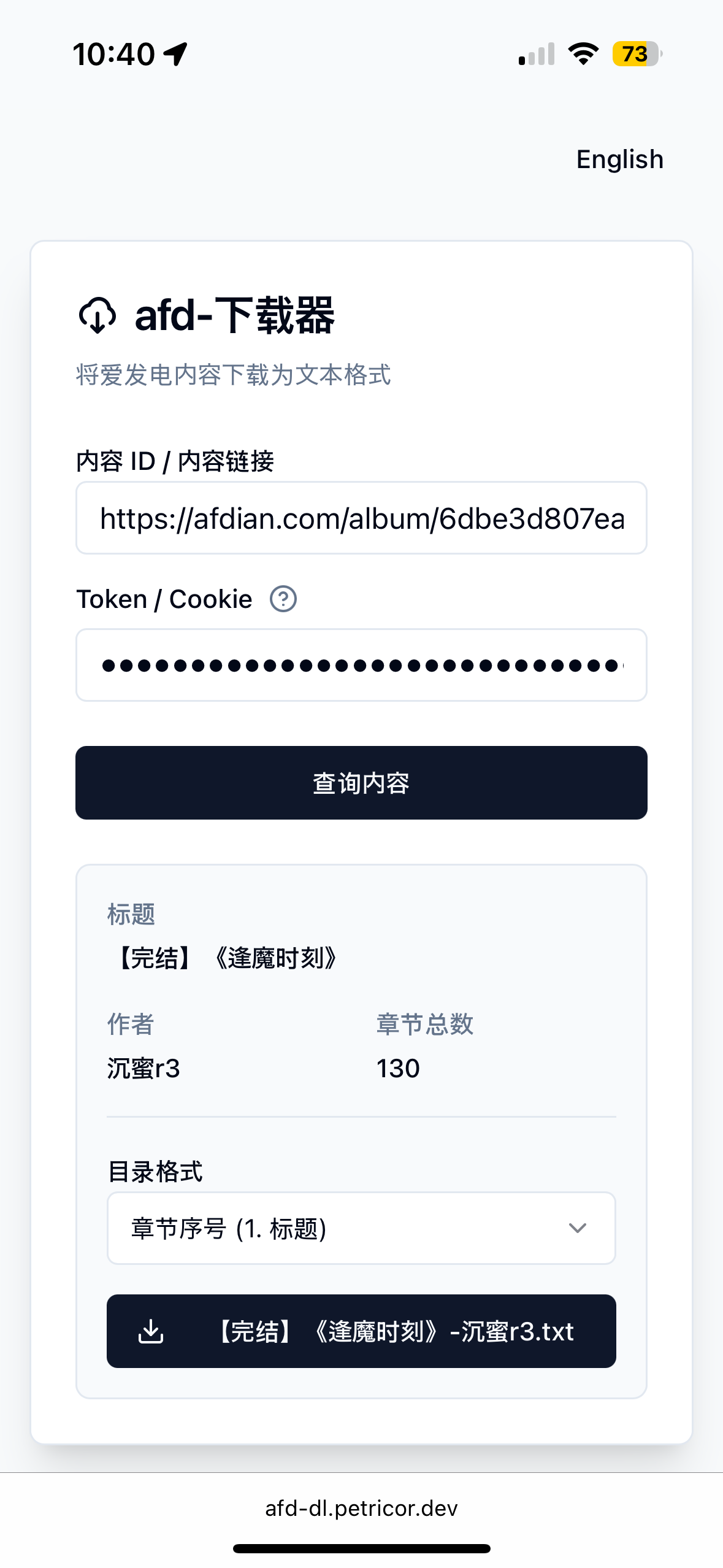
Task: Open the 目录格式 format dropdown
Action: (361, 1228)
